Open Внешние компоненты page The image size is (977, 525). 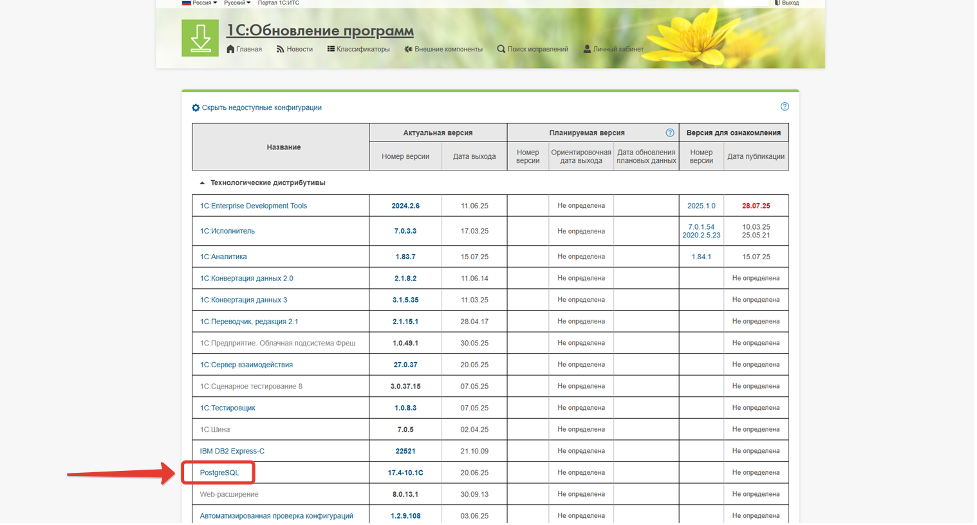point(443,49)
